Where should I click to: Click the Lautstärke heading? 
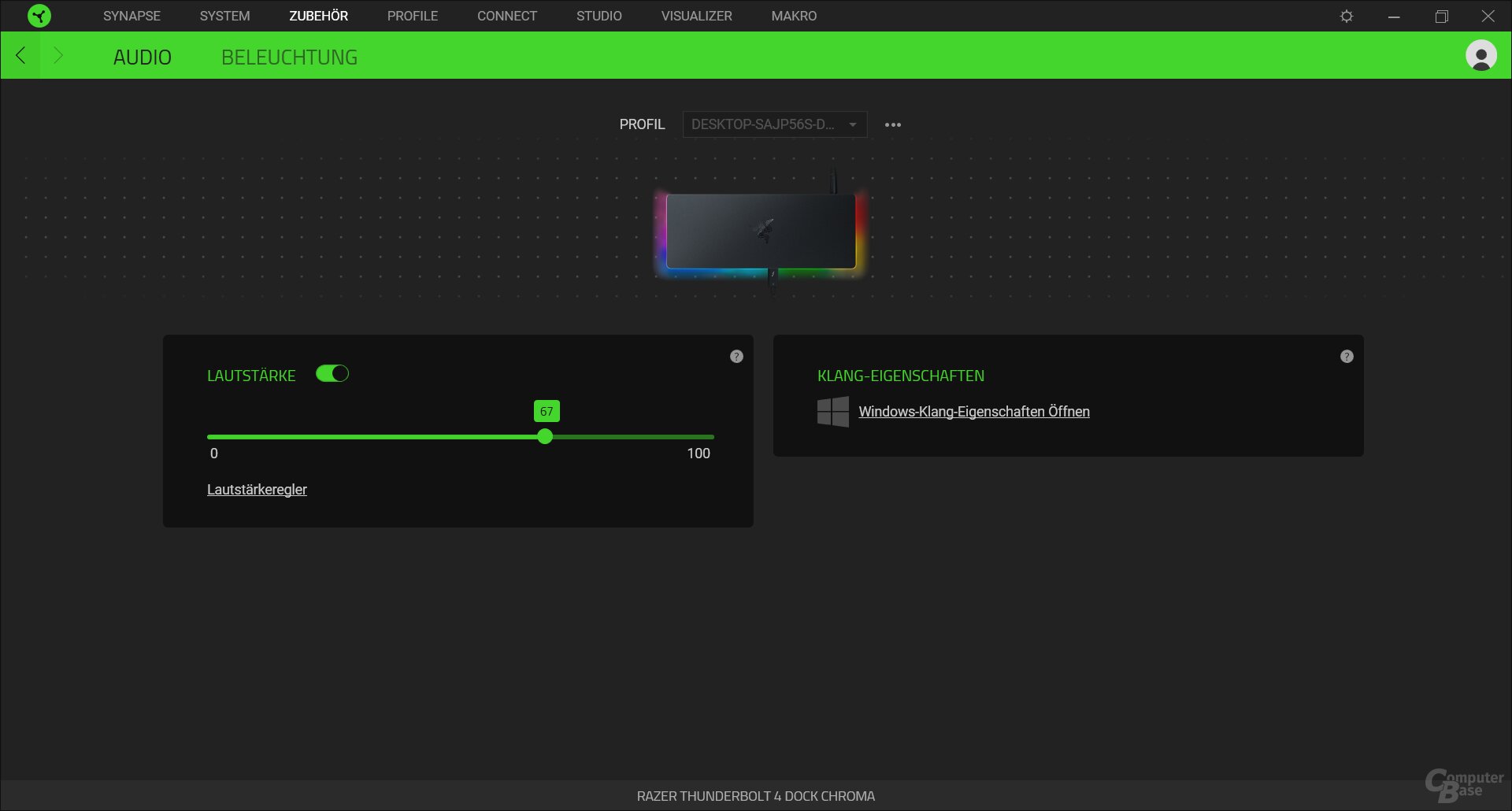[x=251, y=376]
